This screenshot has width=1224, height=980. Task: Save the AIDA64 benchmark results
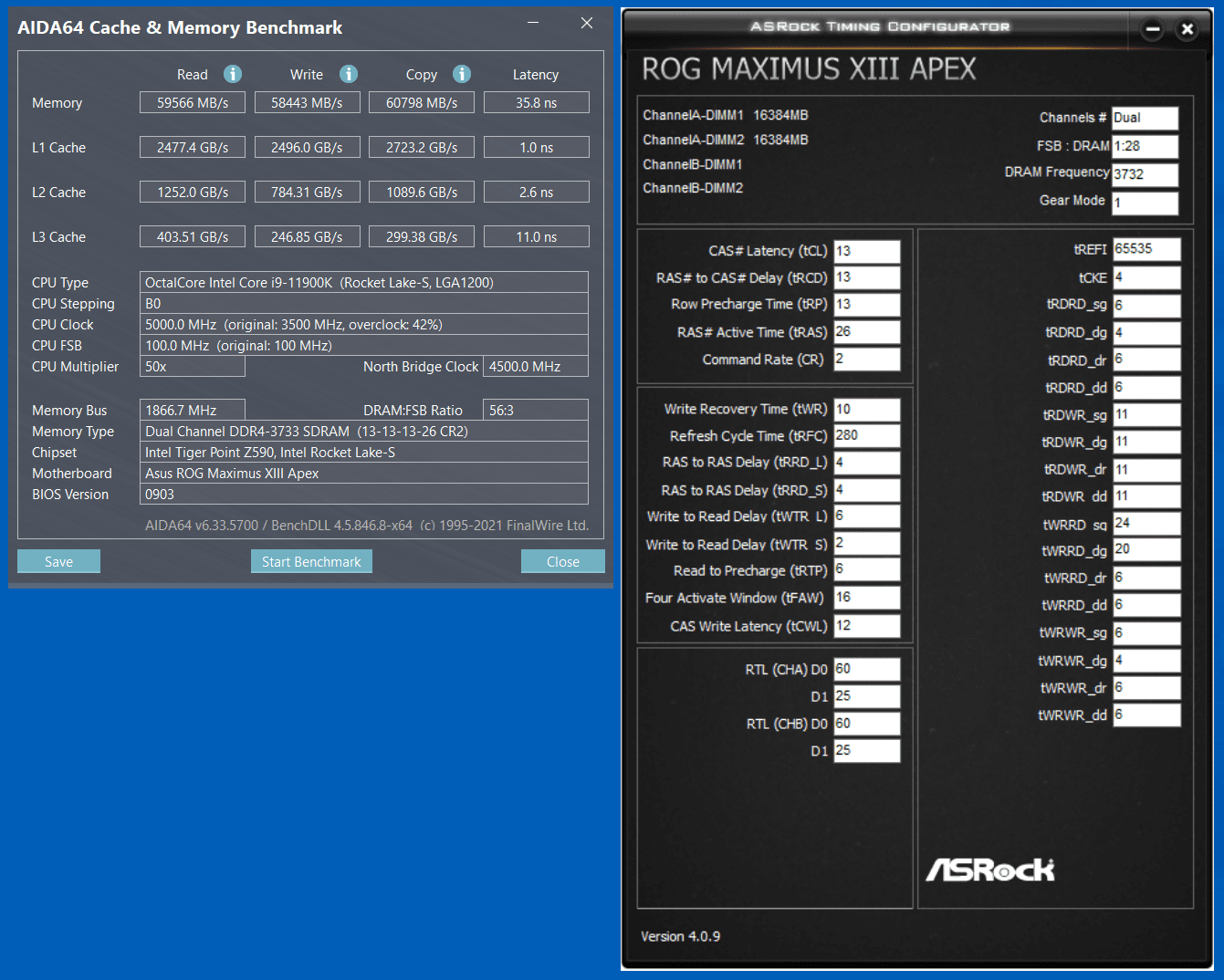58,561
